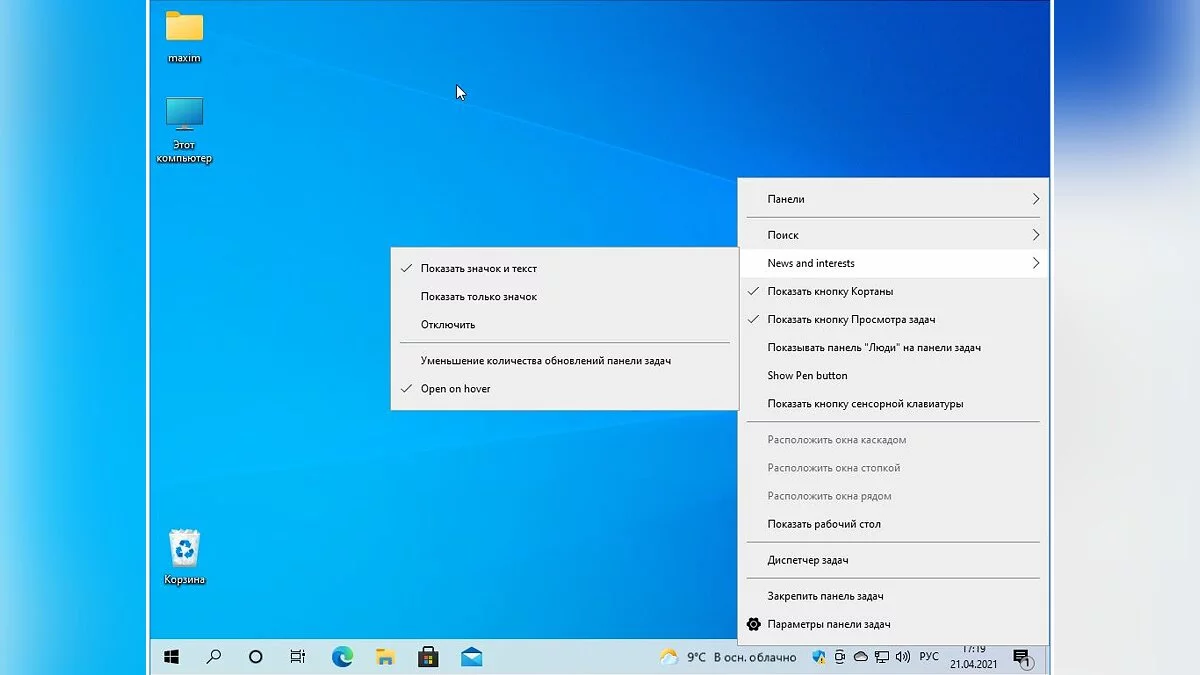Open the Windows Start menu
This screenshot has height=675, width=1200.
[x=171, y=657]
